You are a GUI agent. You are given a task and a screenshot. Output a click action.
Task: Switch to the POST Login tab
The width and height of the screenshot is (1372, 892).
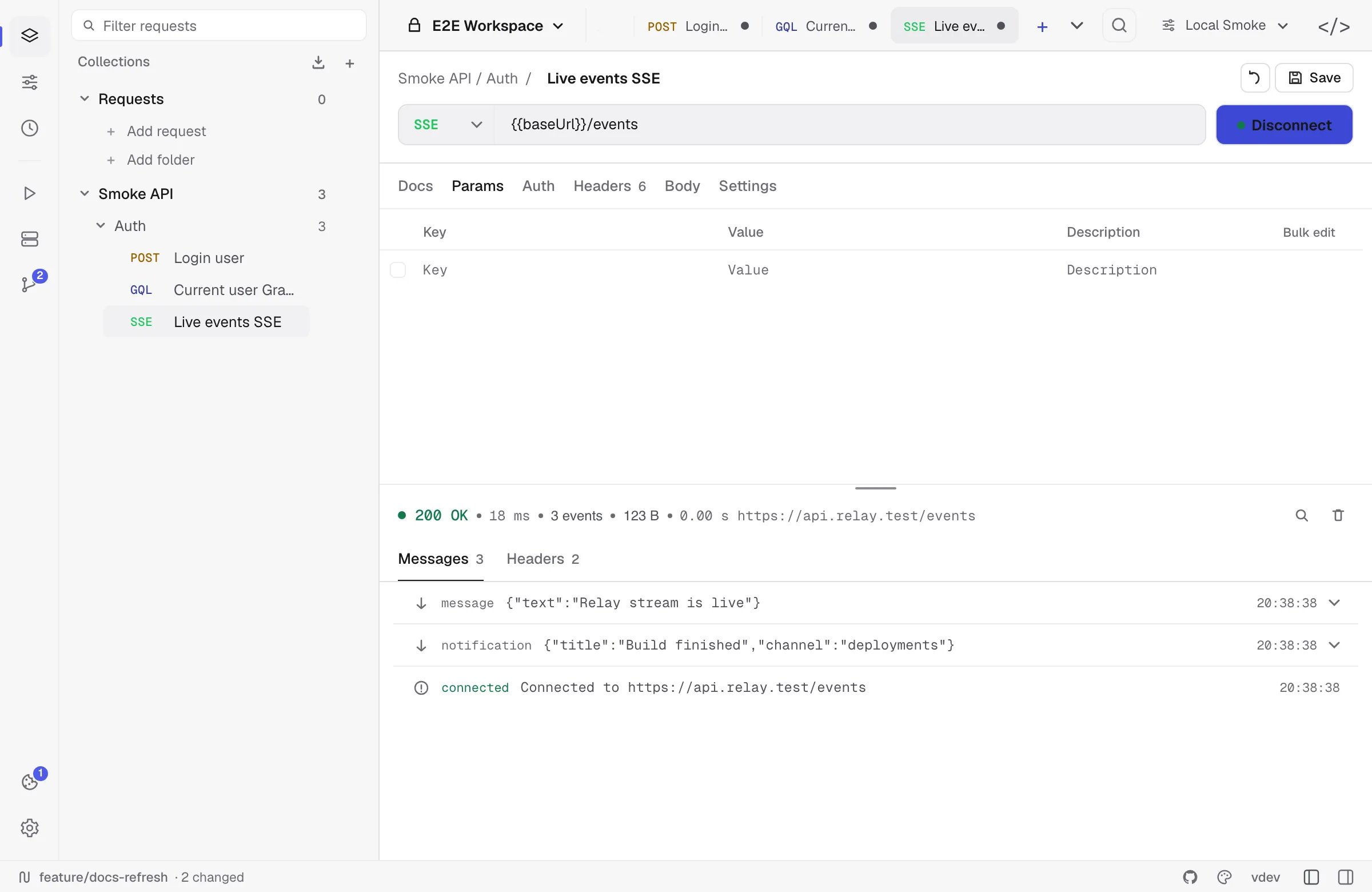[697, 26]
